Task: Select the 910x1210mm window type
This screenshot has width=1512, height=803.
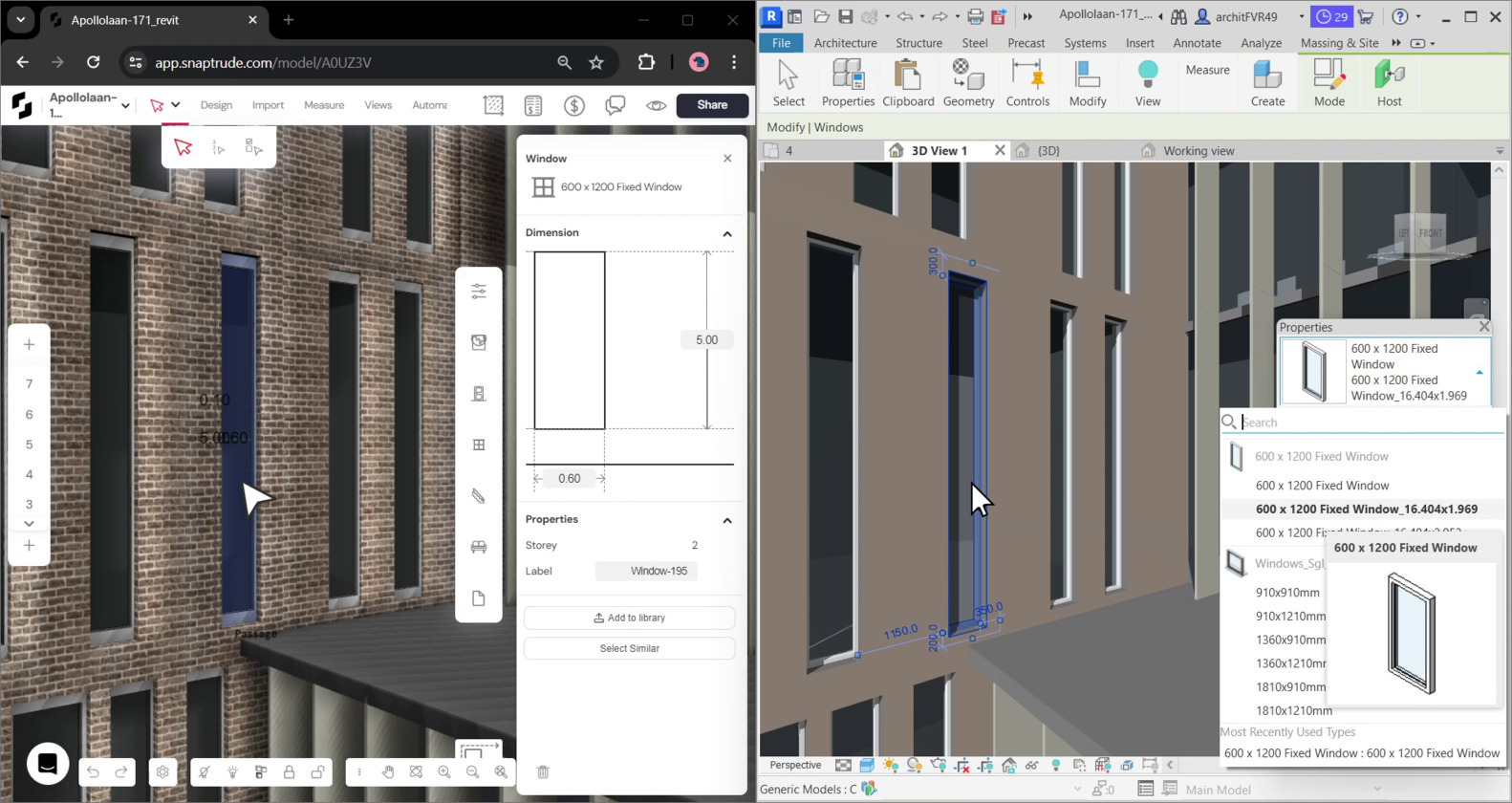Action: (x=1289, y=617)
